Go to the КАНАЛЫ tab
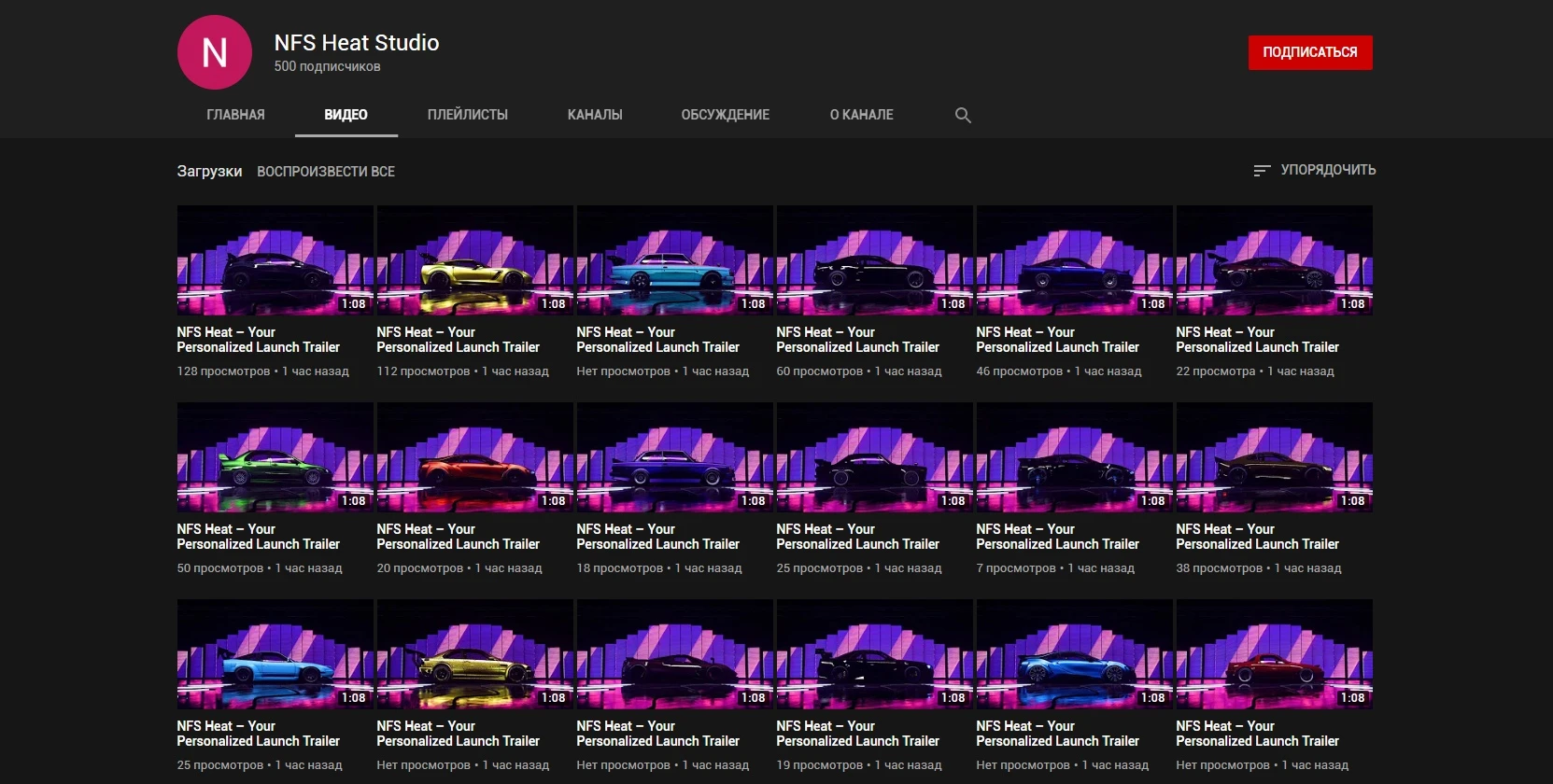1553x784 pixels. coord(595,115)
